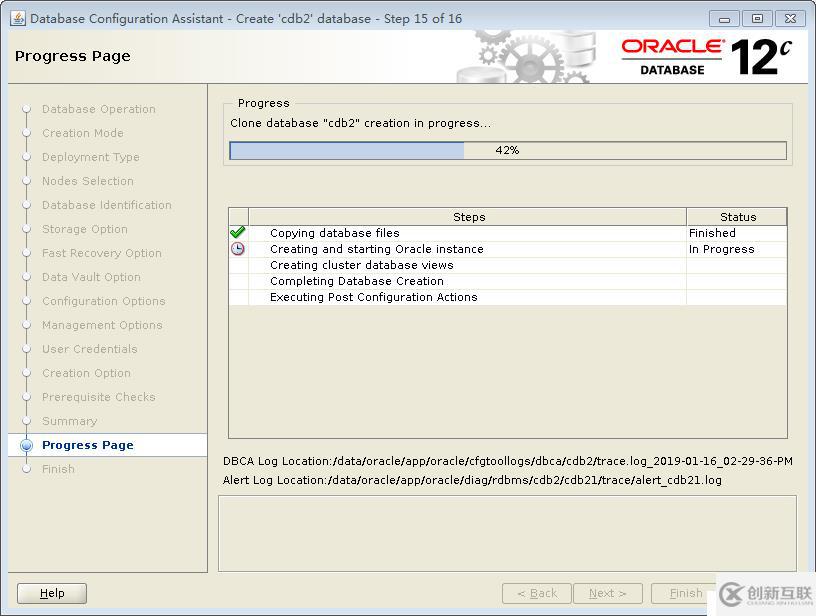
Task: Select the Finish step in sidebar
Action: click(58, 469)
